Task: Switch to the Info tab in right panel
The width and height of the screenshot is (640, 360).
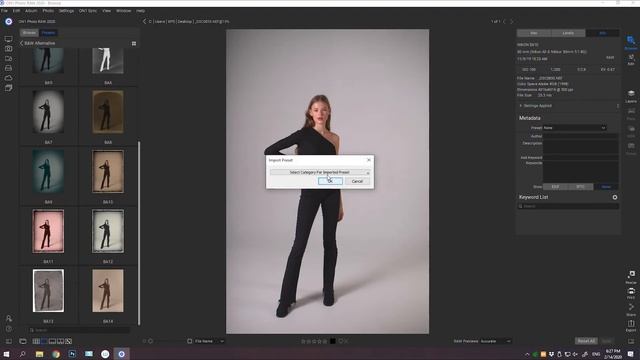Action: coord(602,33)
